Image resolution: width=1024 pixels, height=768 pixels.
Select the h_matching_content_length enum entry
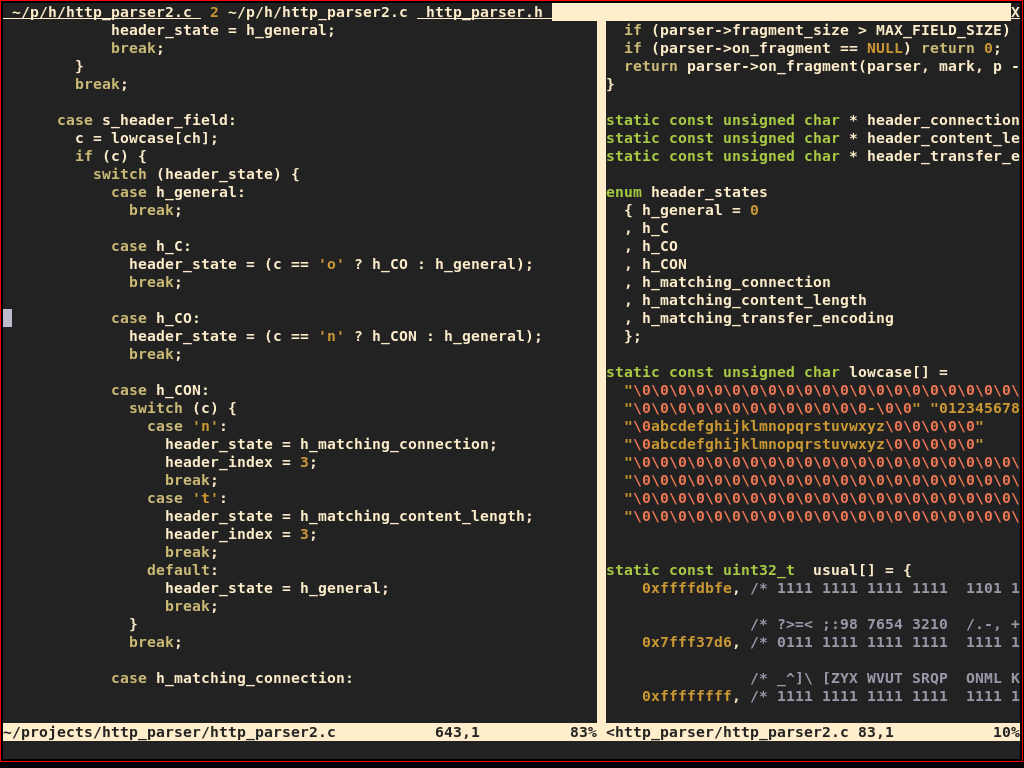tap(755, 300)
